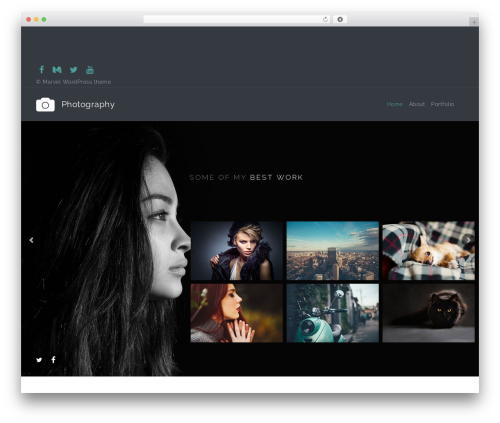
Task: Click the browser address bar
Action: pos(237,19)
